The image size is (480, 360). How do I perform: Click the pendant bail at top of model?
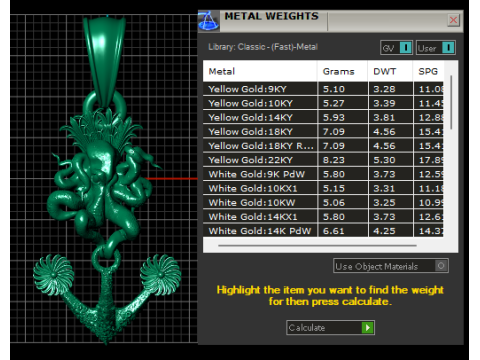tap(104, 62)
